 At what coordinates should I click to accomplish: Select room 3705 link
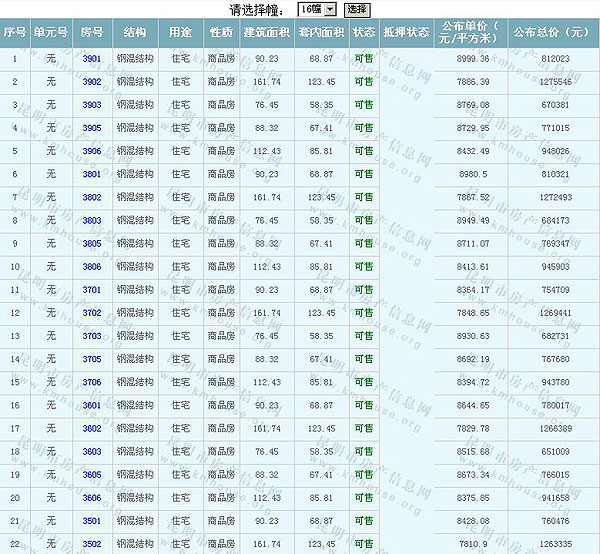(x=92, y=359)
